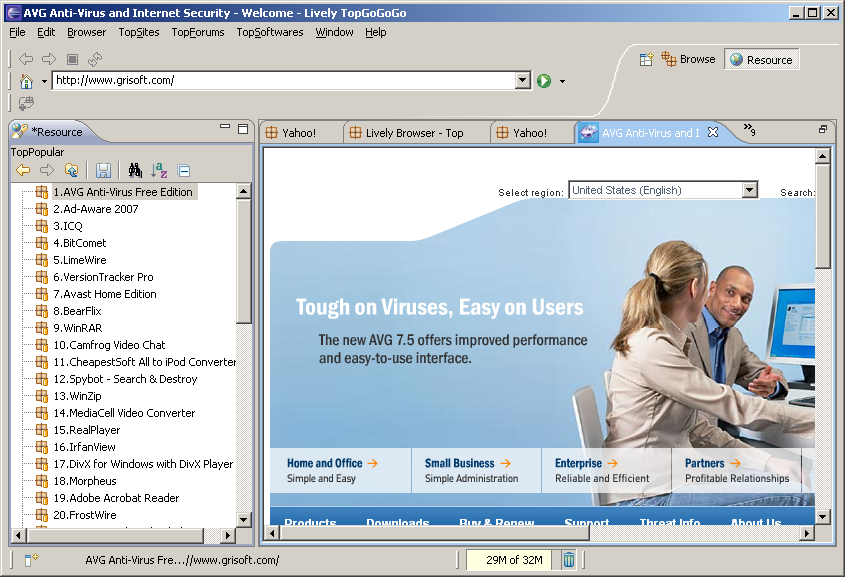Open the Select region dropdown
Viewport: 845px width, 577px height.
point(663,190)
